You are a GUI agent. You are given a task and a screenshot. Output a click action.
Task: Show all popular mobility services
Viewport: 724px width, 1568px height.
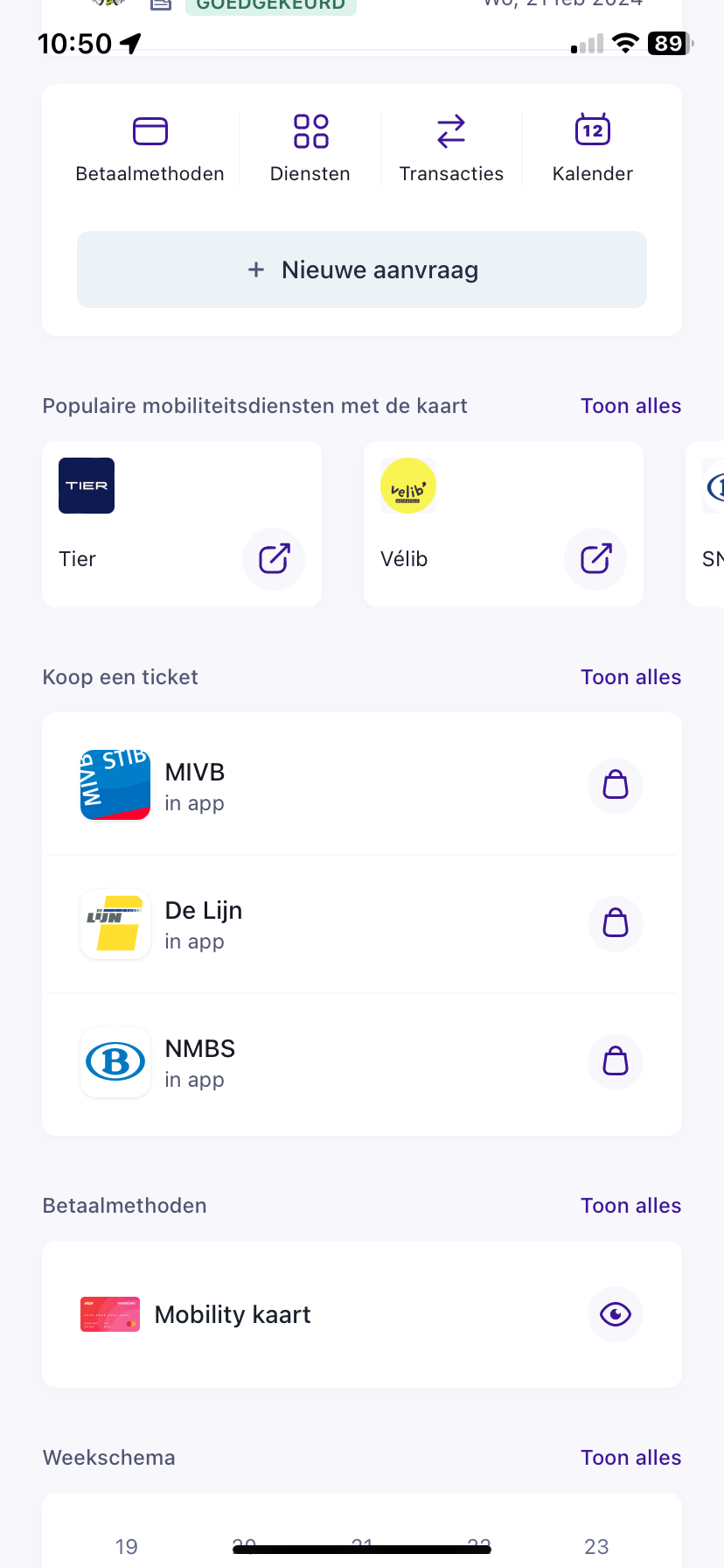click(x=630, y=406)
